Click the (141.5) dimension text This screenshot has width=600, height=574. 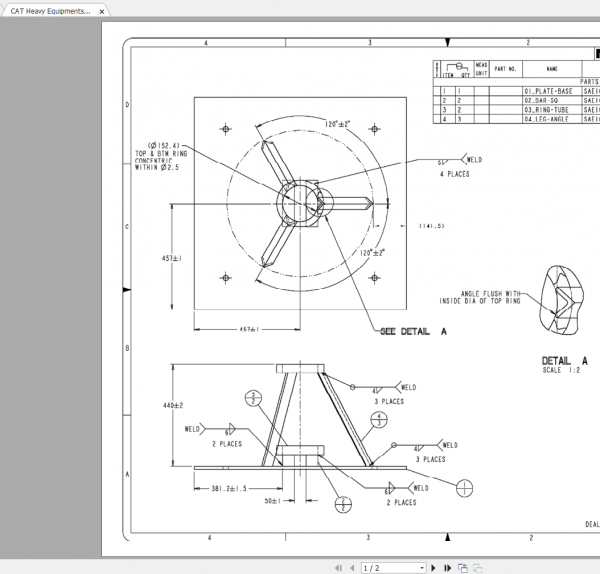coord(432,226)
